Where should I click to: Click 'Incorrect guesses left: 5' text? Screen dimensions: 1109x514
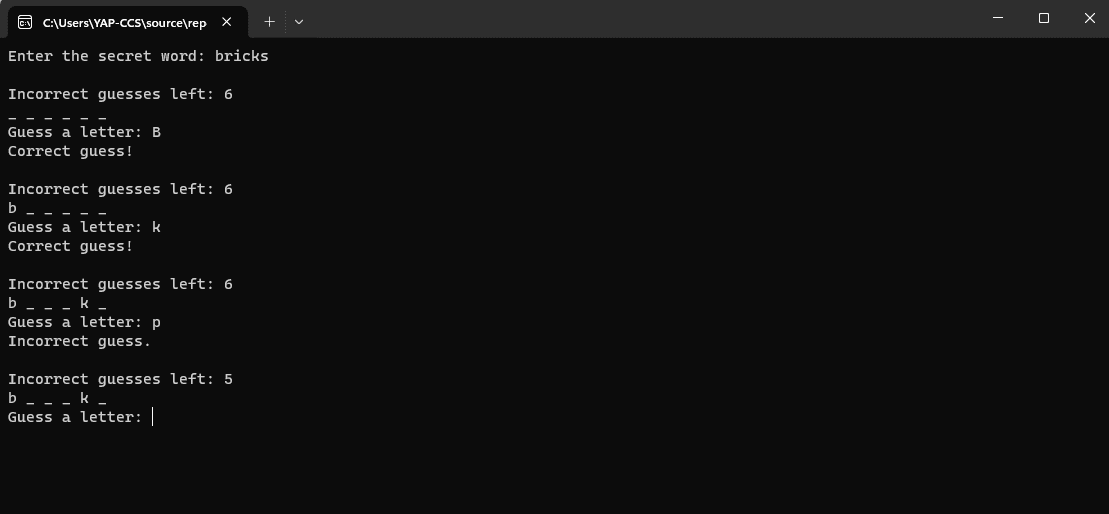(120, 379)
